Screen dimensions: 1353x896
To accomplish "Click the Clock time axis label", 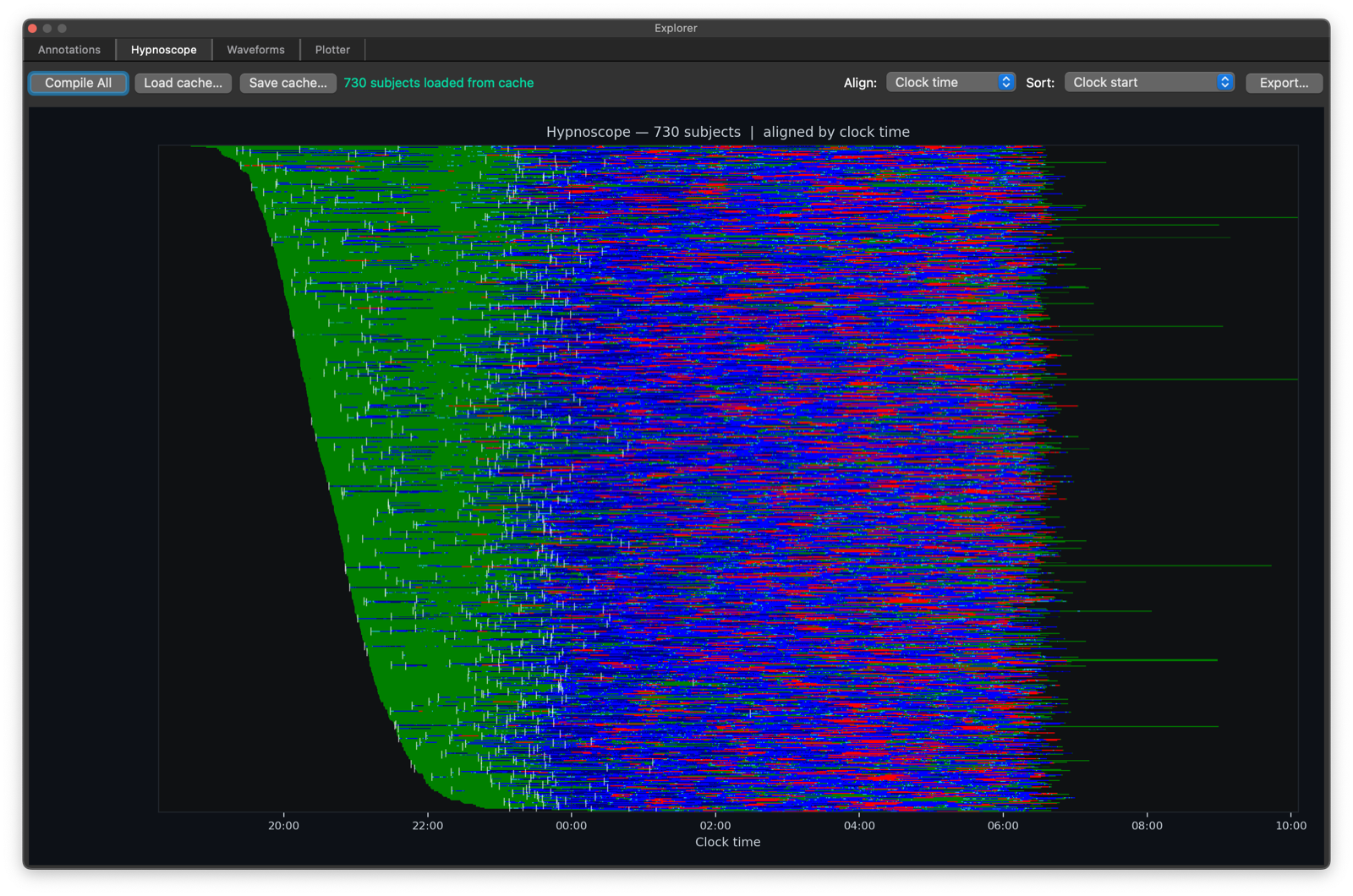I will [x=726, y=842].
